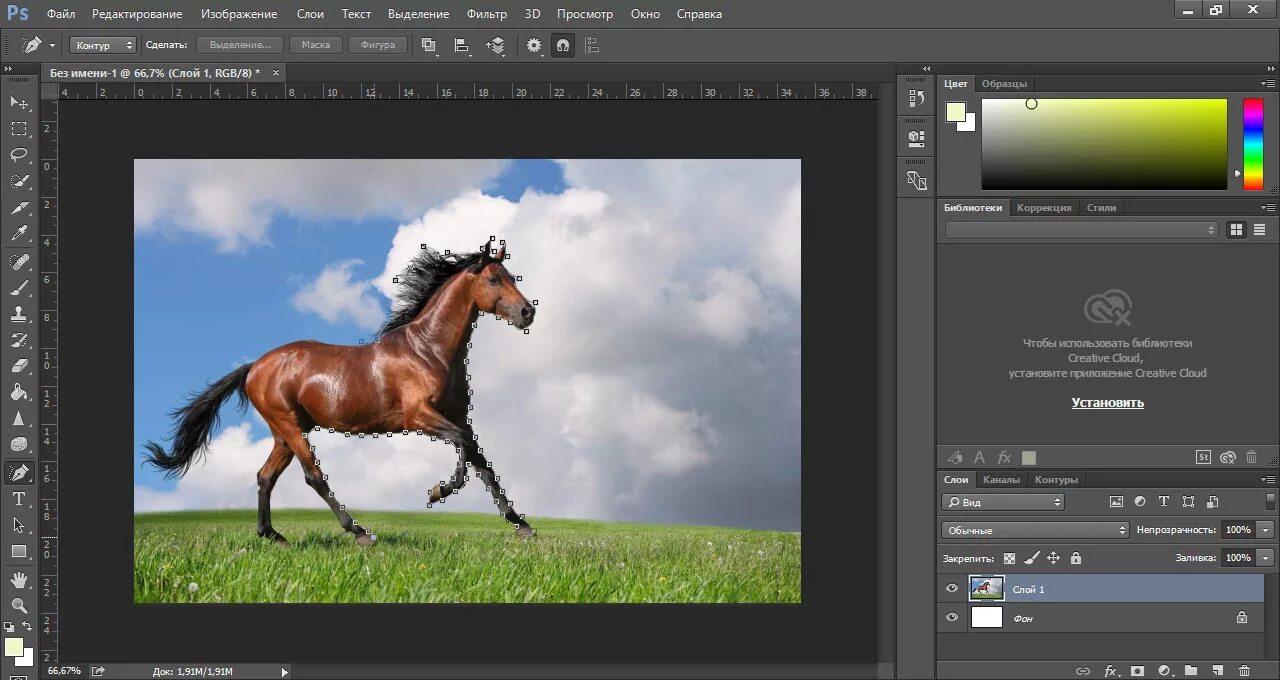Hide layer Слой 1 with eye icon
Image resolution: width=1280 pixels, height=680 pixels.
pyautogui.click(x=952, y=589)
